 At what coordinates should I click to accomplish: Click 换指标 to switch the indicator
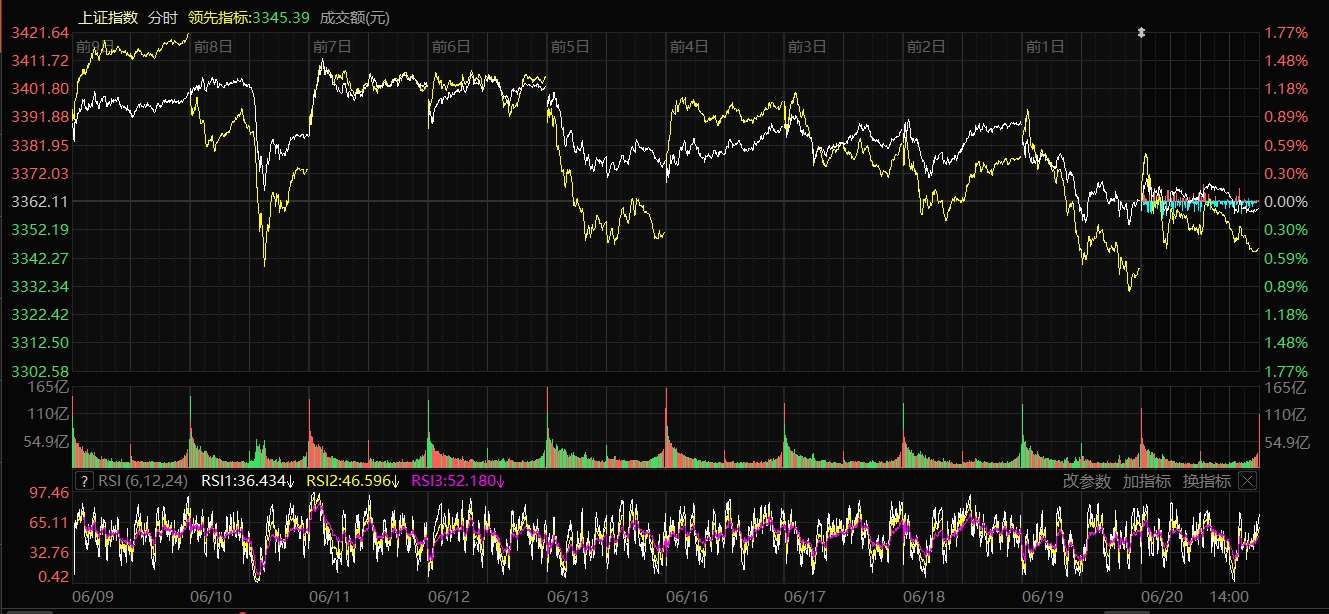pos(1206,481)
